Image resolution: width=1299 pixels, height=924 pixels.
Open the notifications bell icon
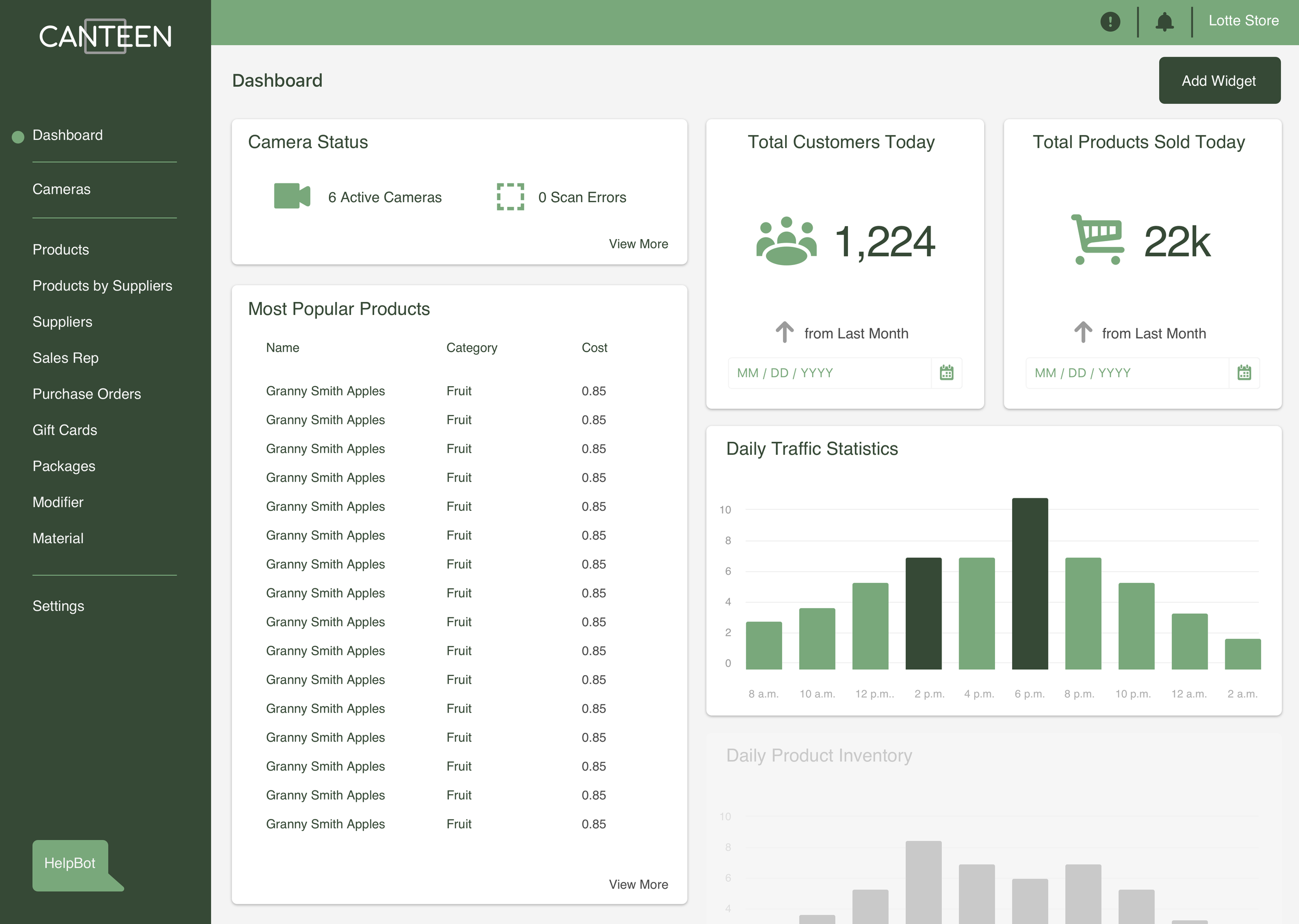pyautogui.click(x=1164, y=22)
